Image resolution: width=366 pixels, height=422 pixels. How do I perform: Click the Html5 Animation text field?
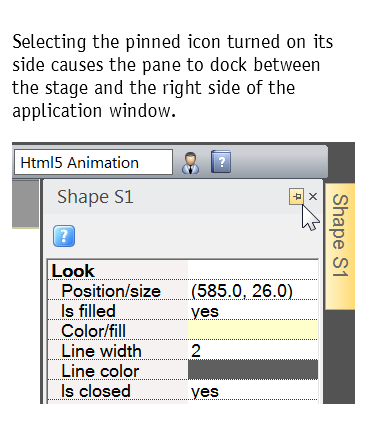tap(93, 162)
